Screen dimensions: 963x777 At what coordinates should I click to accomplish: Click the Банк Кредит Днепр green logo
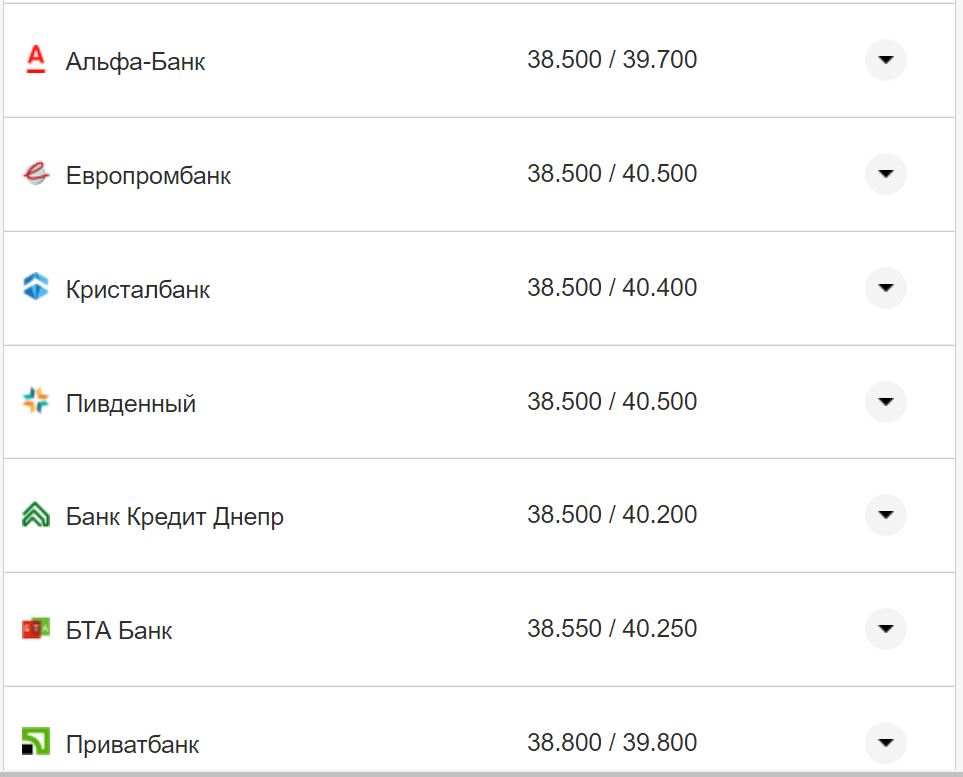point(36,516)
